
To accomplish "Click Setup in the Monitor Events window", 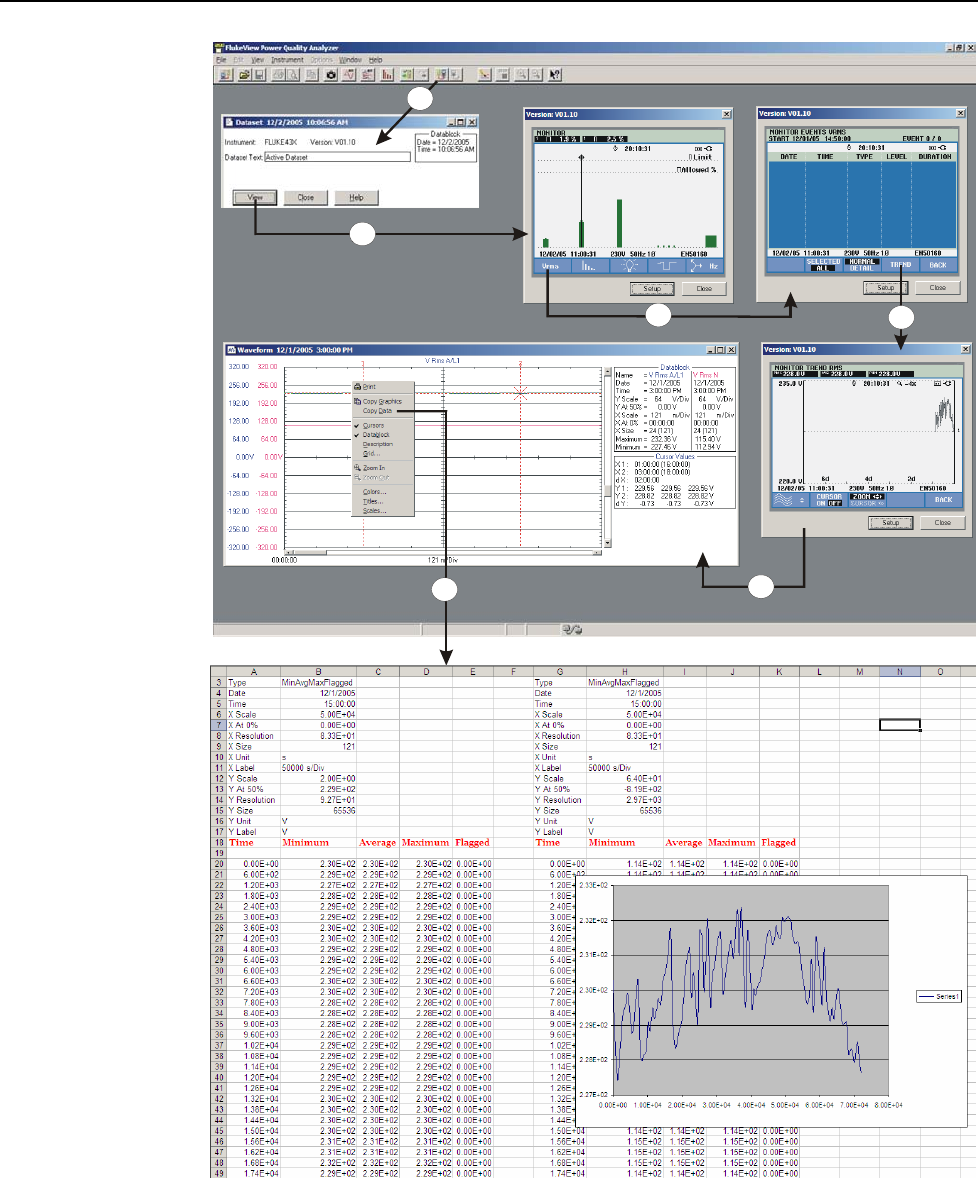I will click(x=886, y=288).
